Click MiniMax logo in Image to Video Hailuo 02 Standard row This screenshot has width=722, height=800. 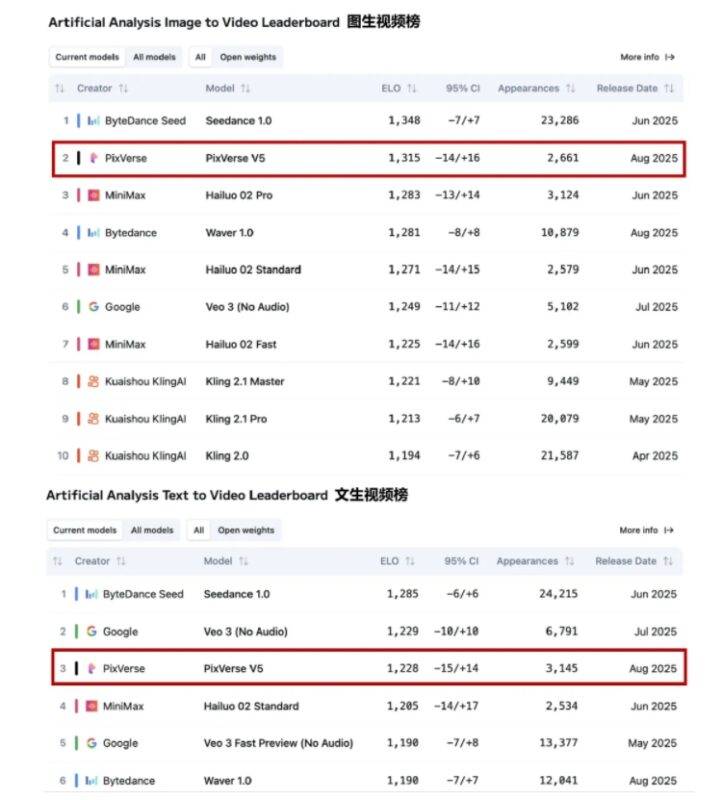click(93, 269)
